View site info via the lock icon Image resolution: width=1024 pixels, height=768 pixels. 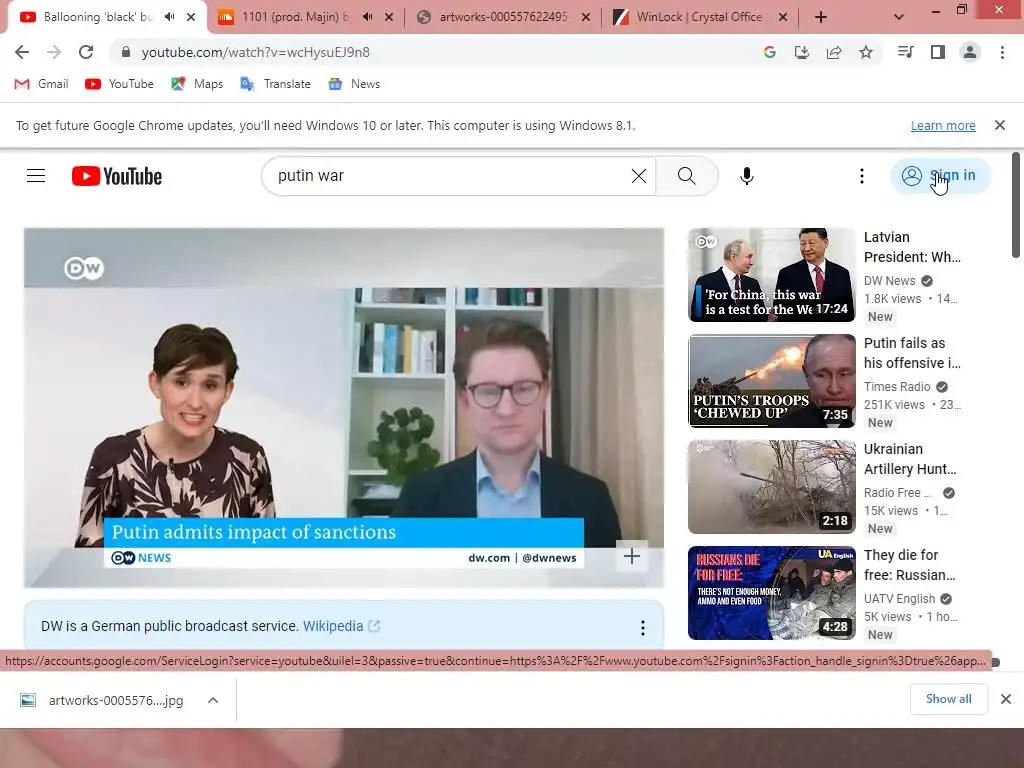126,52
